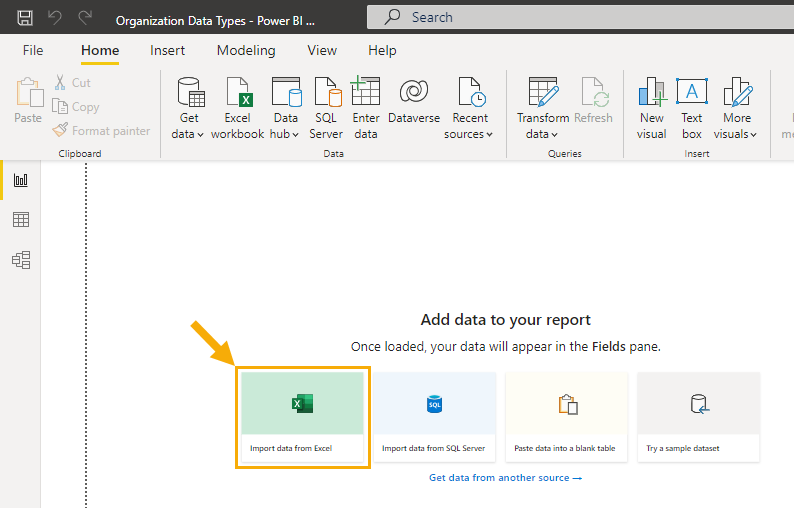Image resolution: width=794 pixels, height=508 pixels.
Task: Open the View ribbon tab
Action: (322, 50)
